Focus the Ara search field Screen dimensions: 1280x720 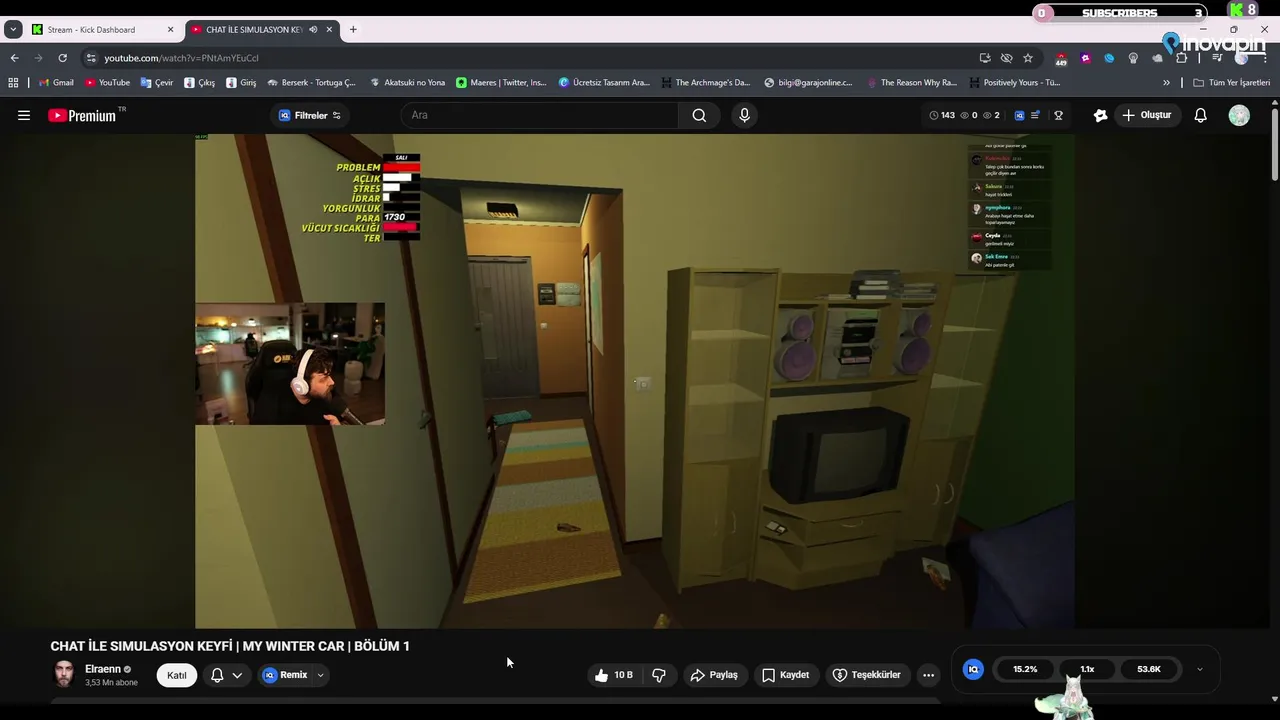(540, 115)
